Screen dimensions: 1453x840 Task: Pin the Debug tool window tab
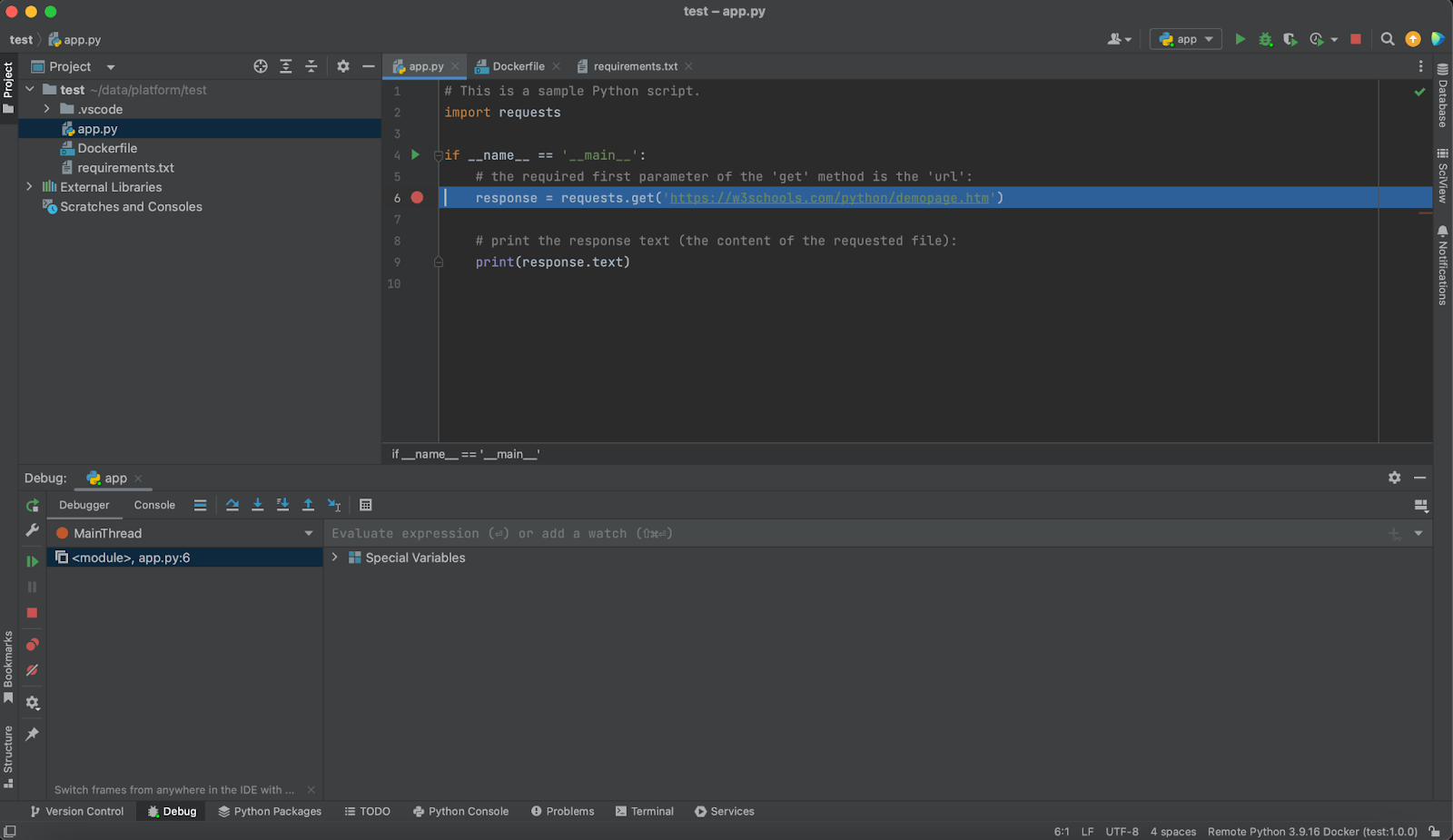tap(32, 734)
